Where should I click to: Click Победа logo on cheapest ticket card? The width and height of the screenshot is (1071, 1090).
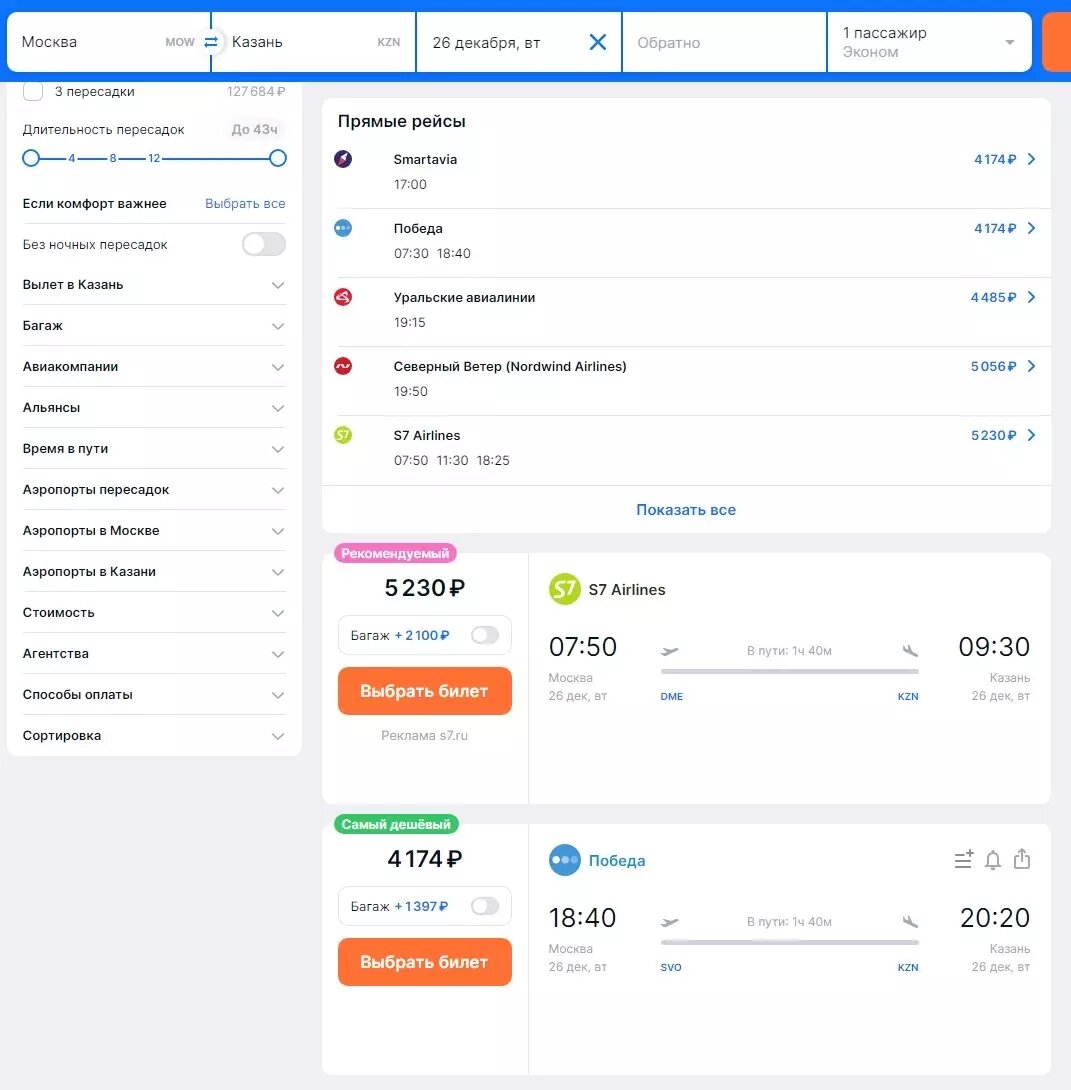564,861
